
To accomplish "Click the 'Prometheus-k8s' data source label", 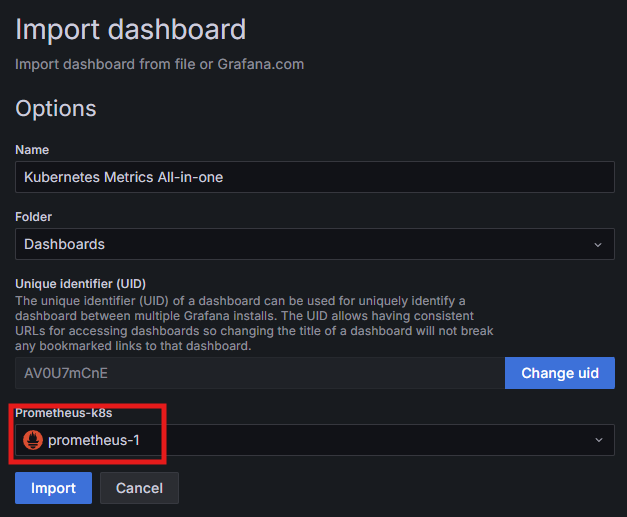I will coord(64,413).
